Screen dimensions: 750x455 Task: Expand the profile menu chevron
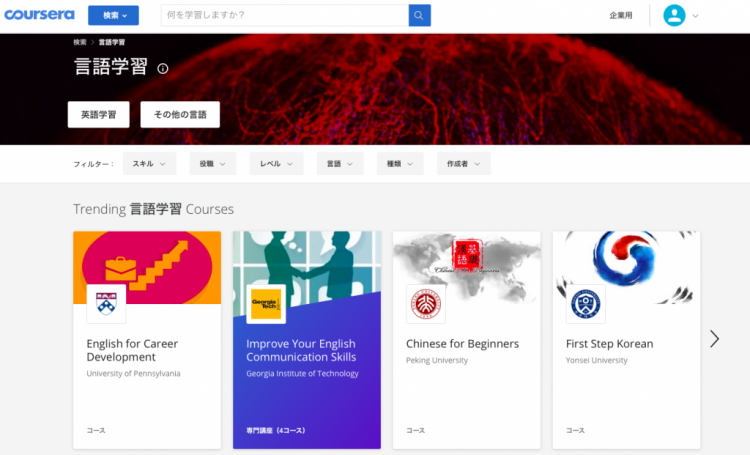(695, 16)
